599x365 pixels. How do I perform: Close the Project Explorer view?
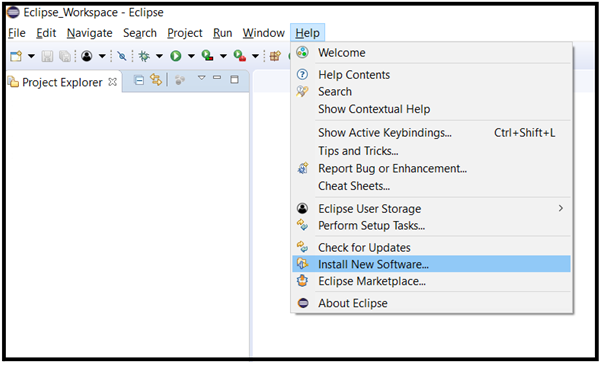[112, 82]
